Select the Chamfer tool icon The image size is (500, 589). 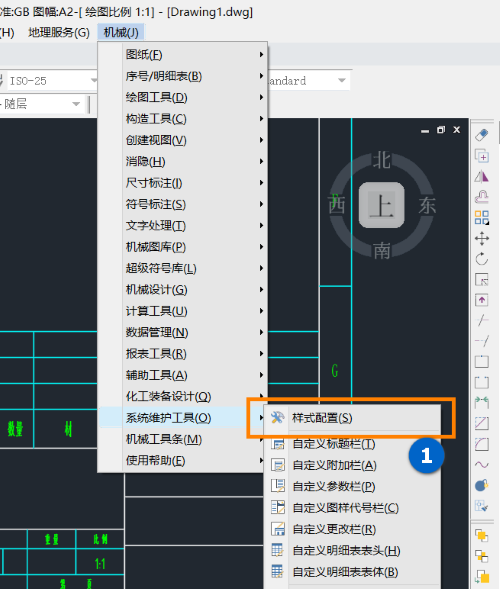click(482, 423)
